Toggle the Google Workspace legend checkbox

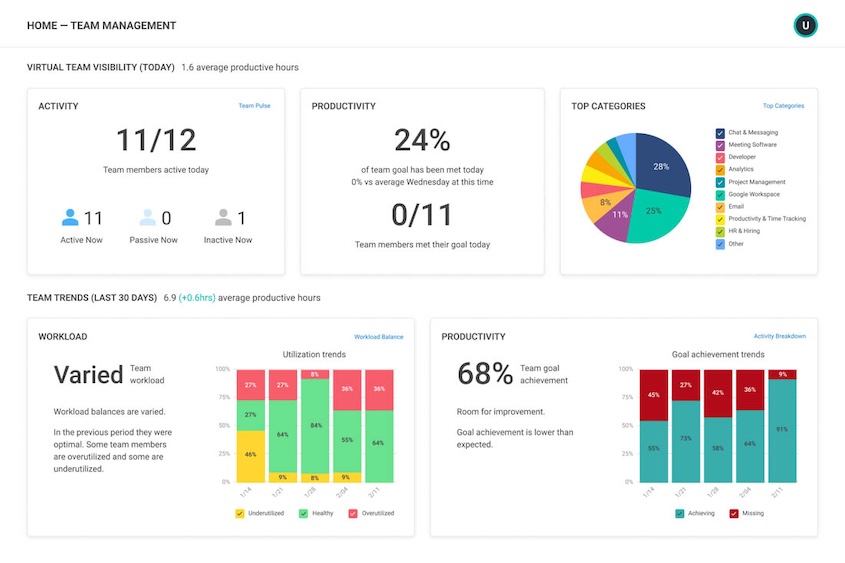[720, 194]
